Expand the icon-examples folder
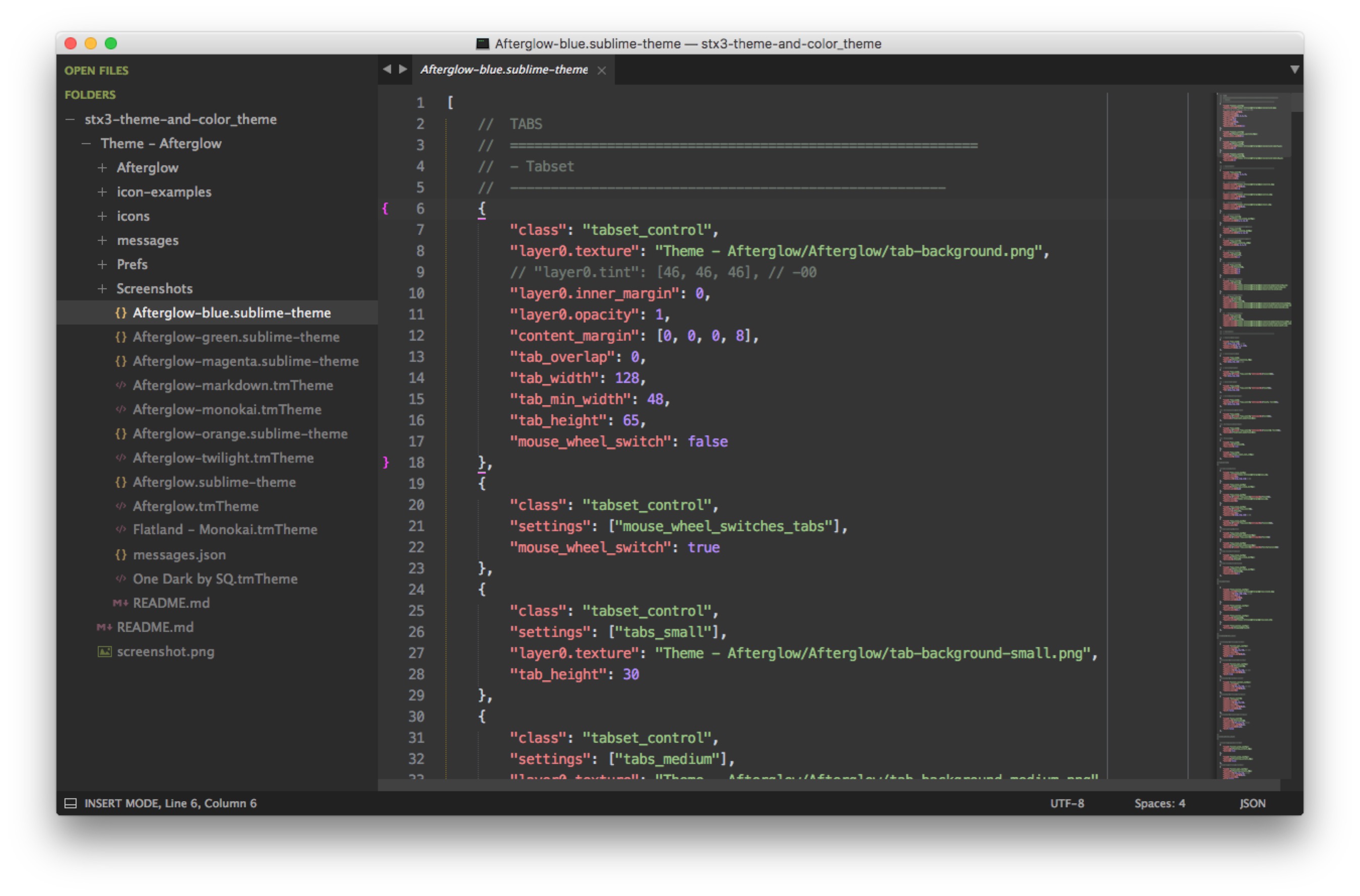 102,192
